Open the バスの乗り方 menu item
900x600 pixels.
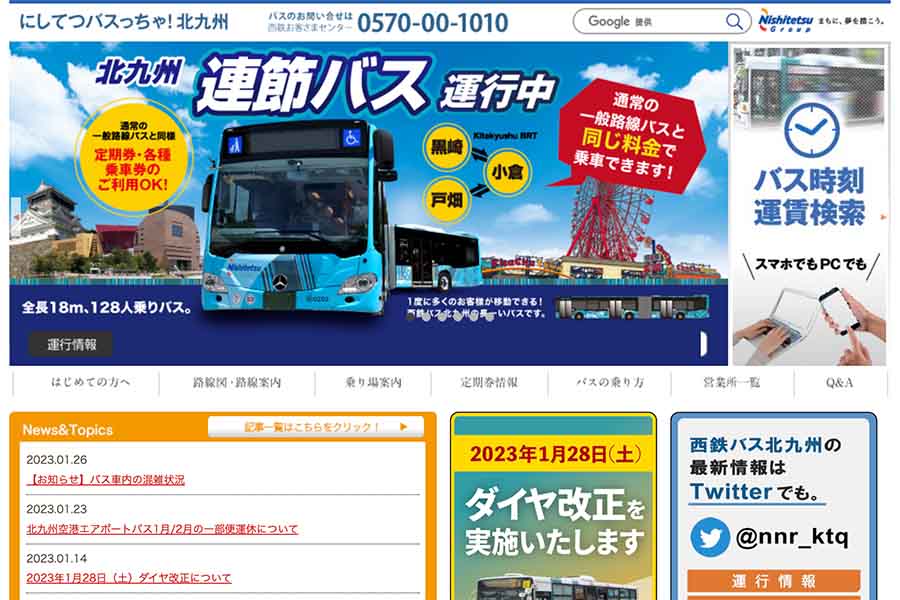click(x=610, y=382)
